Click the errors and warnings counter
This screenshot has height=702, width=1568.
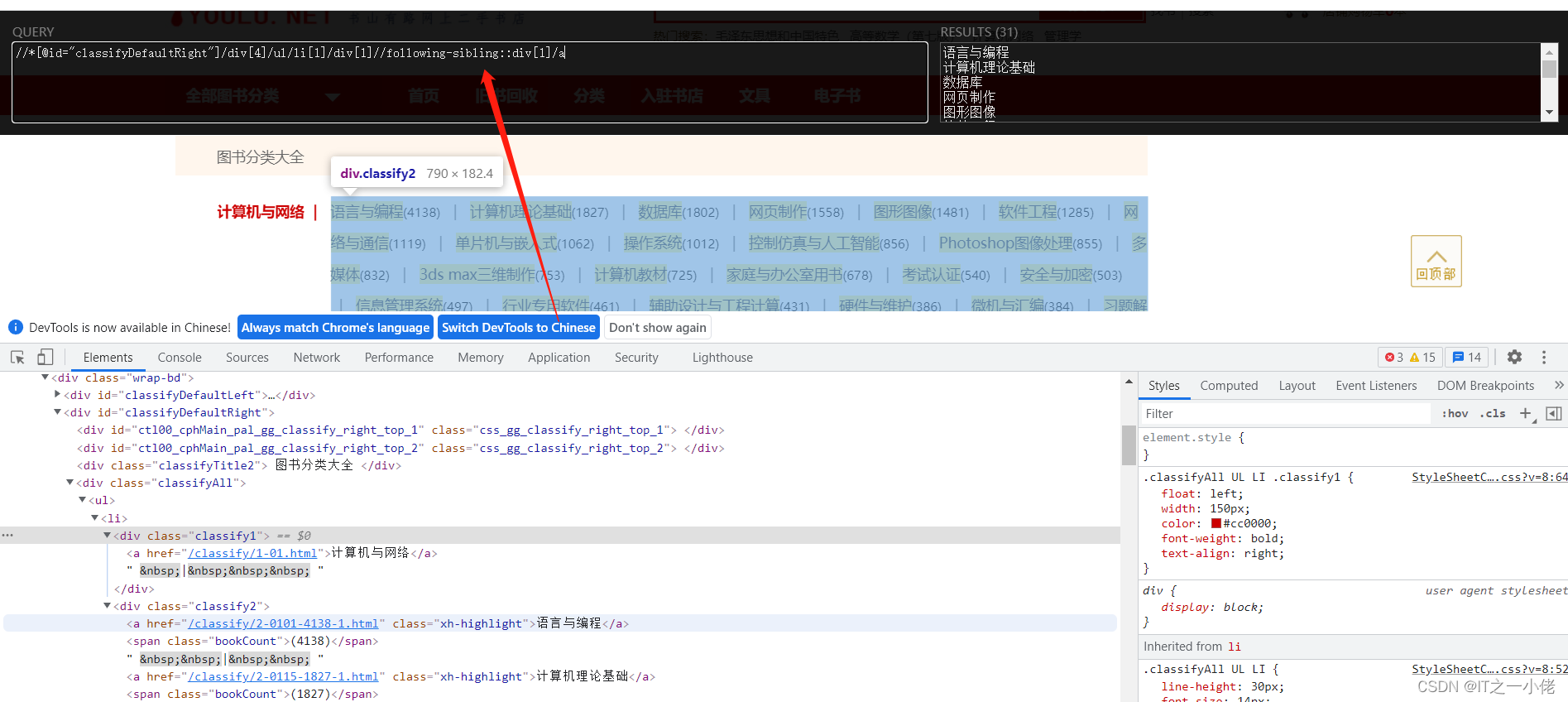click(1410, 357)
